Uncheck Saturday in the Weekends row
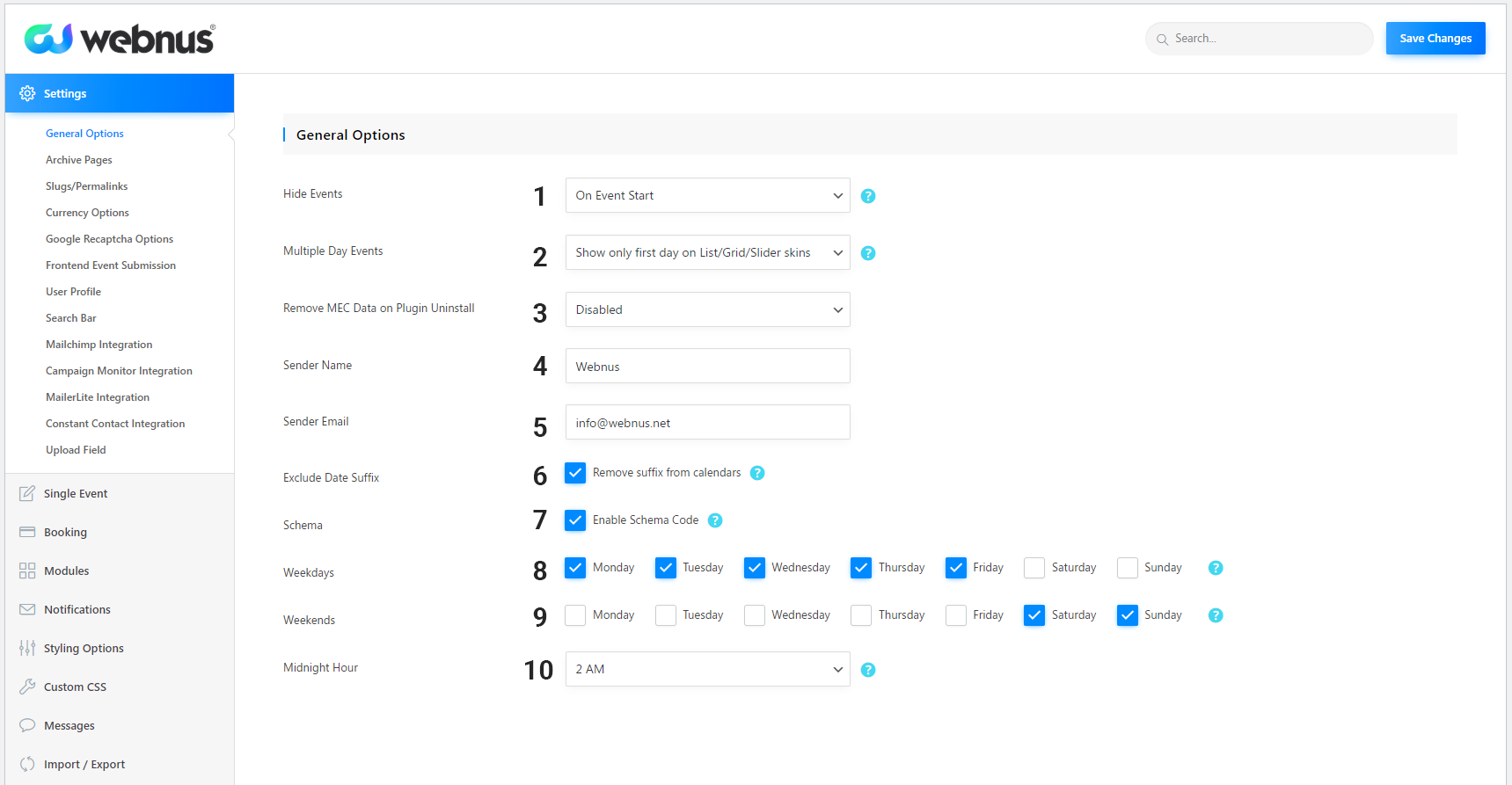 (x=1034, y=615)
